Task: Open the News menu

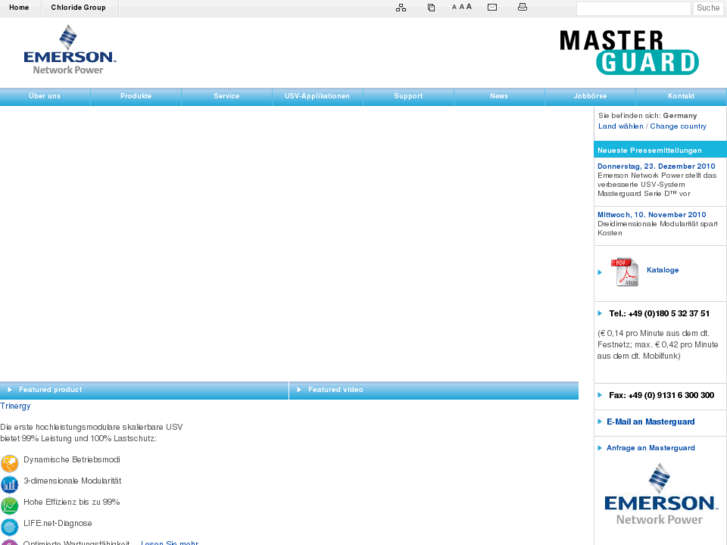Action: coord(499,96)
